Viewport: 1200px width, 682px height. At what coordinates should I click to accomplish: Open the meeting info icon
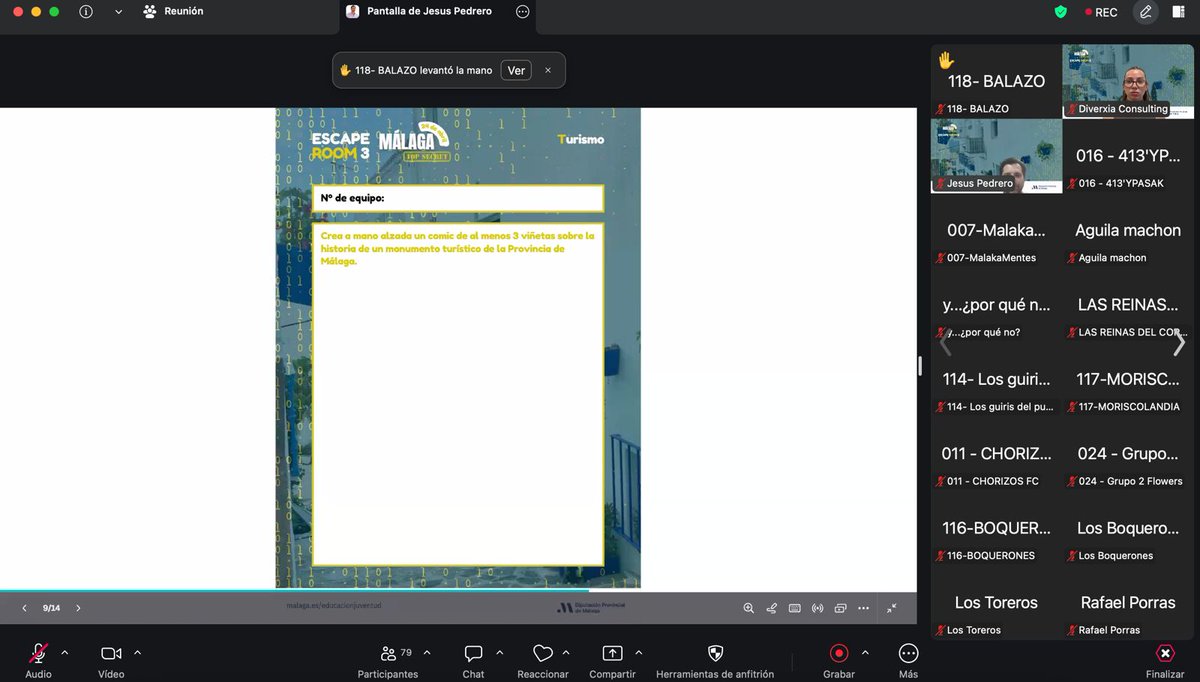pos(86,12)
